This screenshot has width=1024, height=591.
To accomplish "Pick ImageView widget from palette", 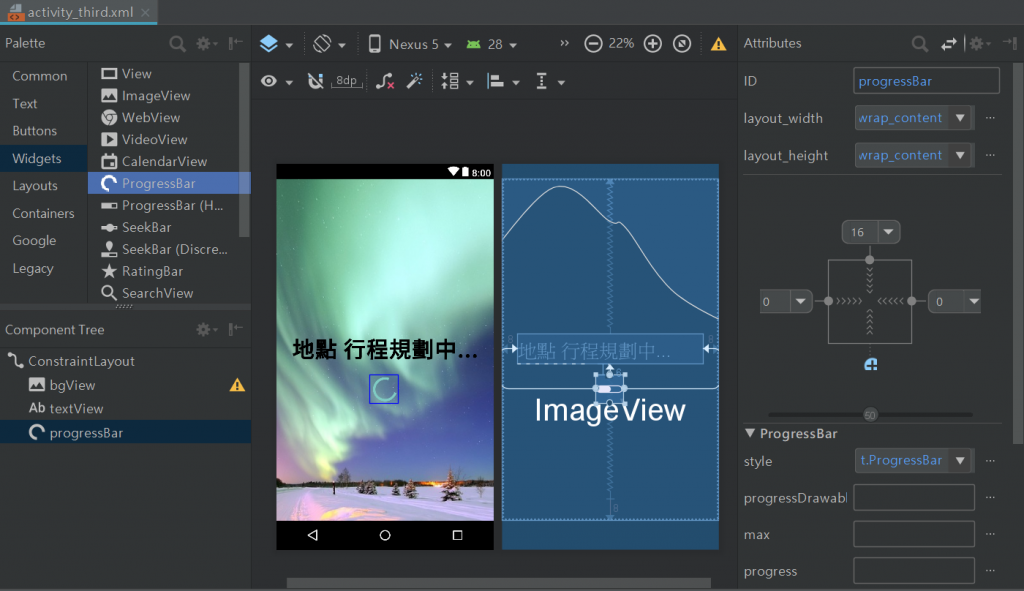I will pos(163,95).
